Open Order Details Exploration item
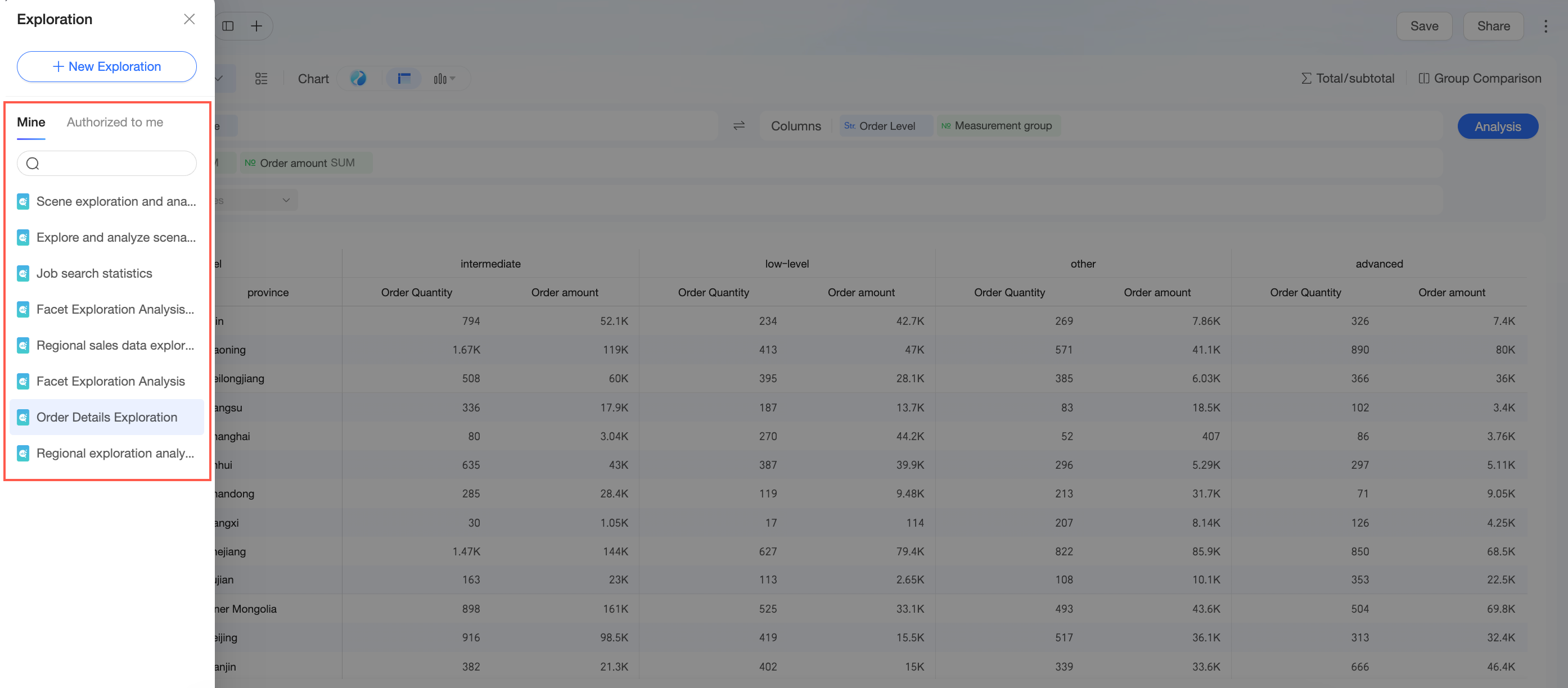Image resolution: width=1568 pixels, height=688 pixels. point(106,417)
